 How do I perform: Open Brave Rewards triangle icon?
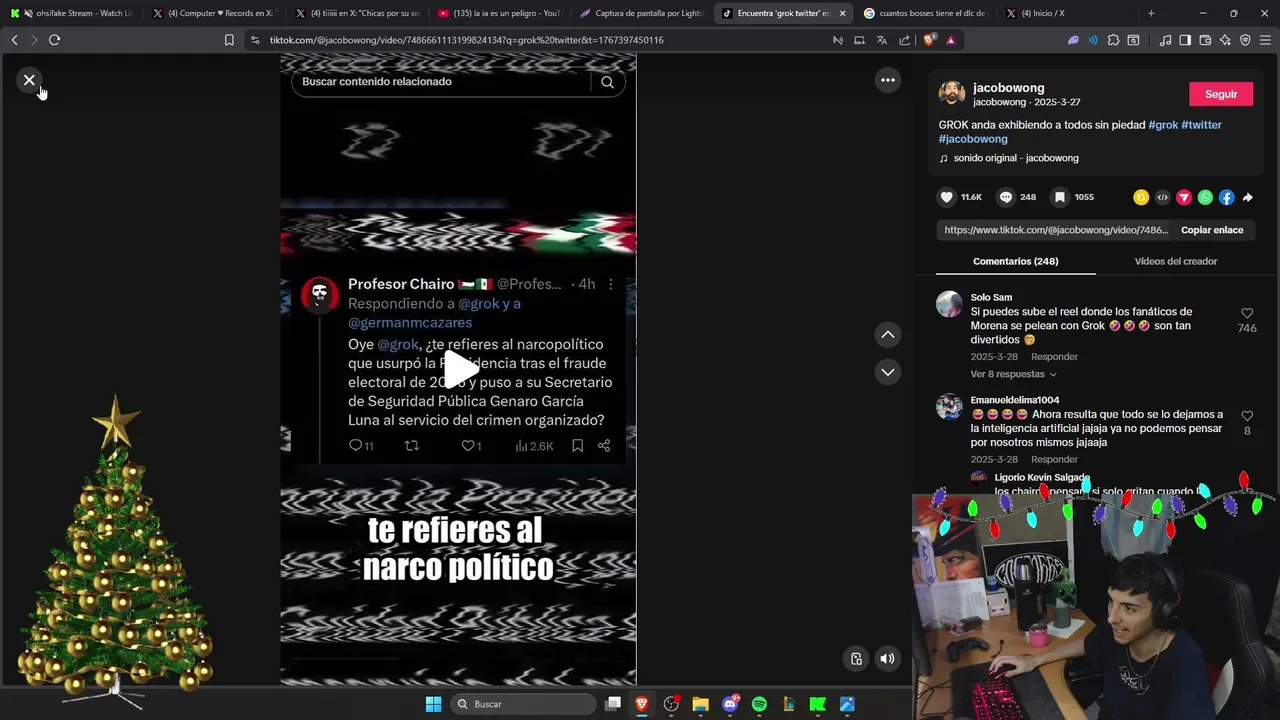coord(950,40)
